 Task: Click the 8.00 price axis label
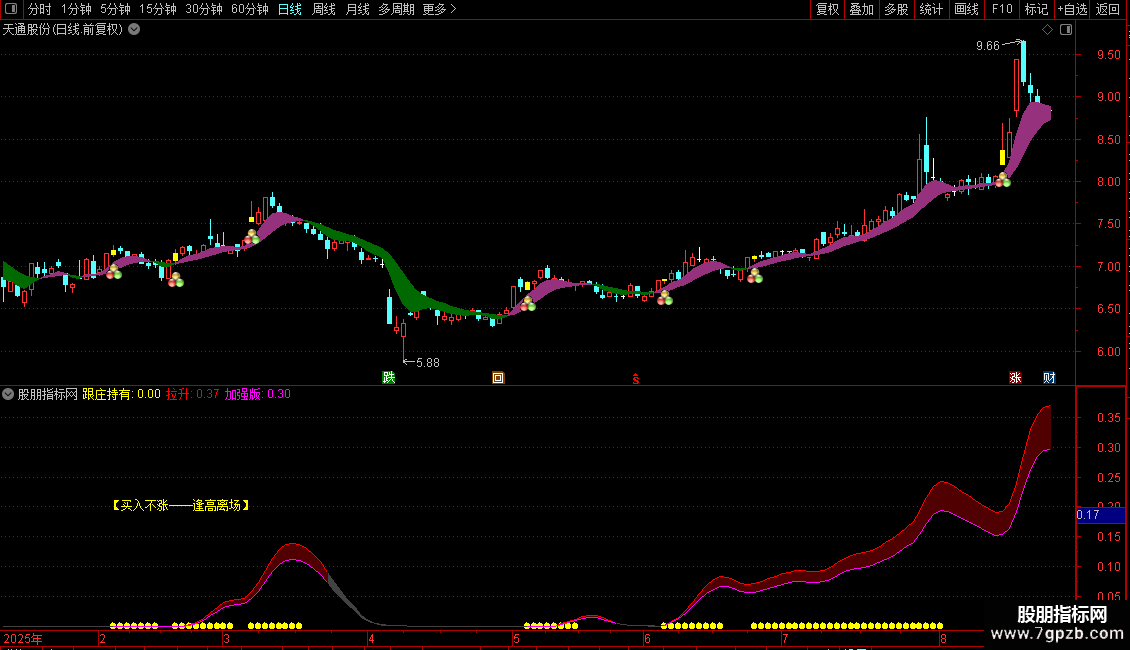pyautogui.click(x=1108, y=182)
